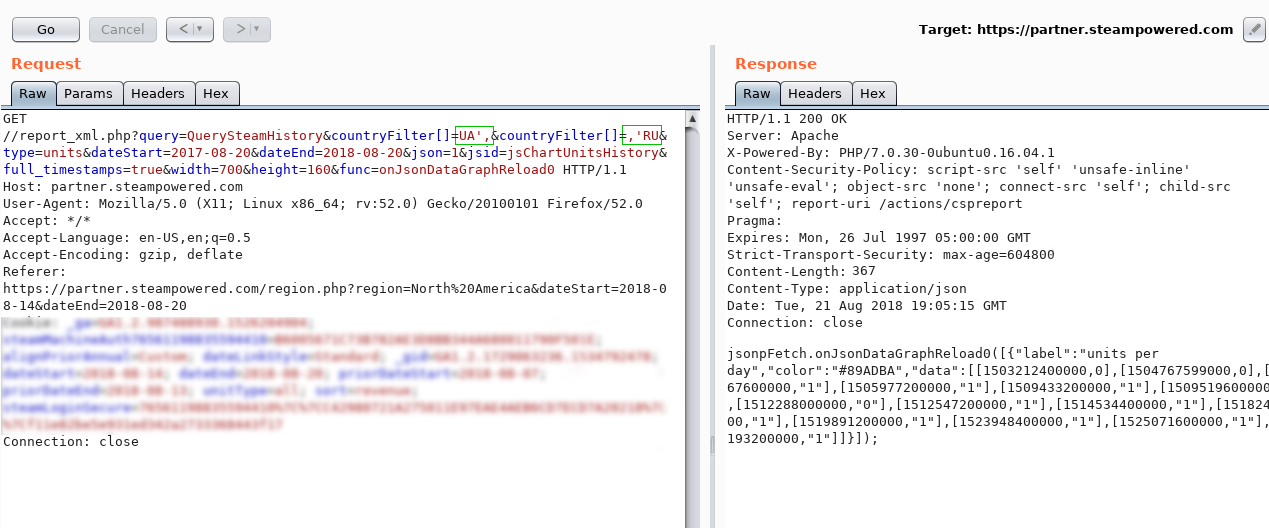This screenshot has height=528, width=1269.
Task: Open the Response Hex tab
Action: pyautogui.click(x=873, y=94)
